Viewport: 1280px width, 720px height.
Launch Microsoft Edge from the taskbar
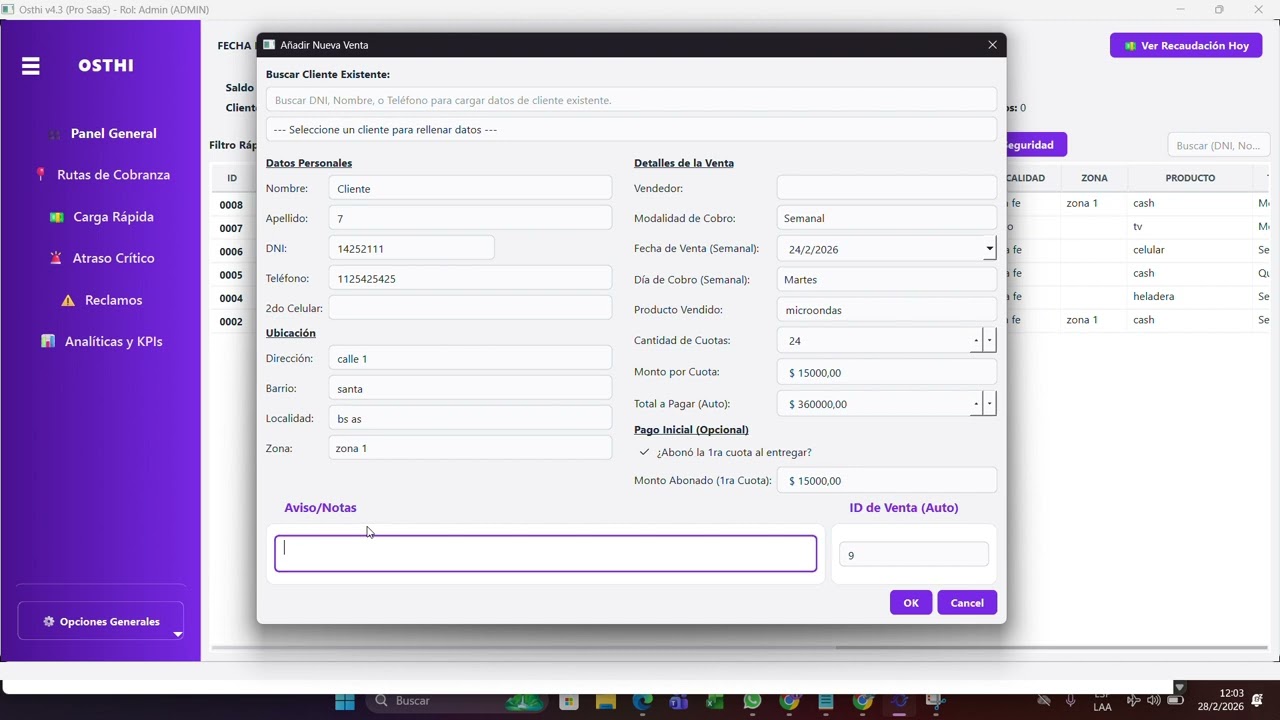tap(642, 702)
